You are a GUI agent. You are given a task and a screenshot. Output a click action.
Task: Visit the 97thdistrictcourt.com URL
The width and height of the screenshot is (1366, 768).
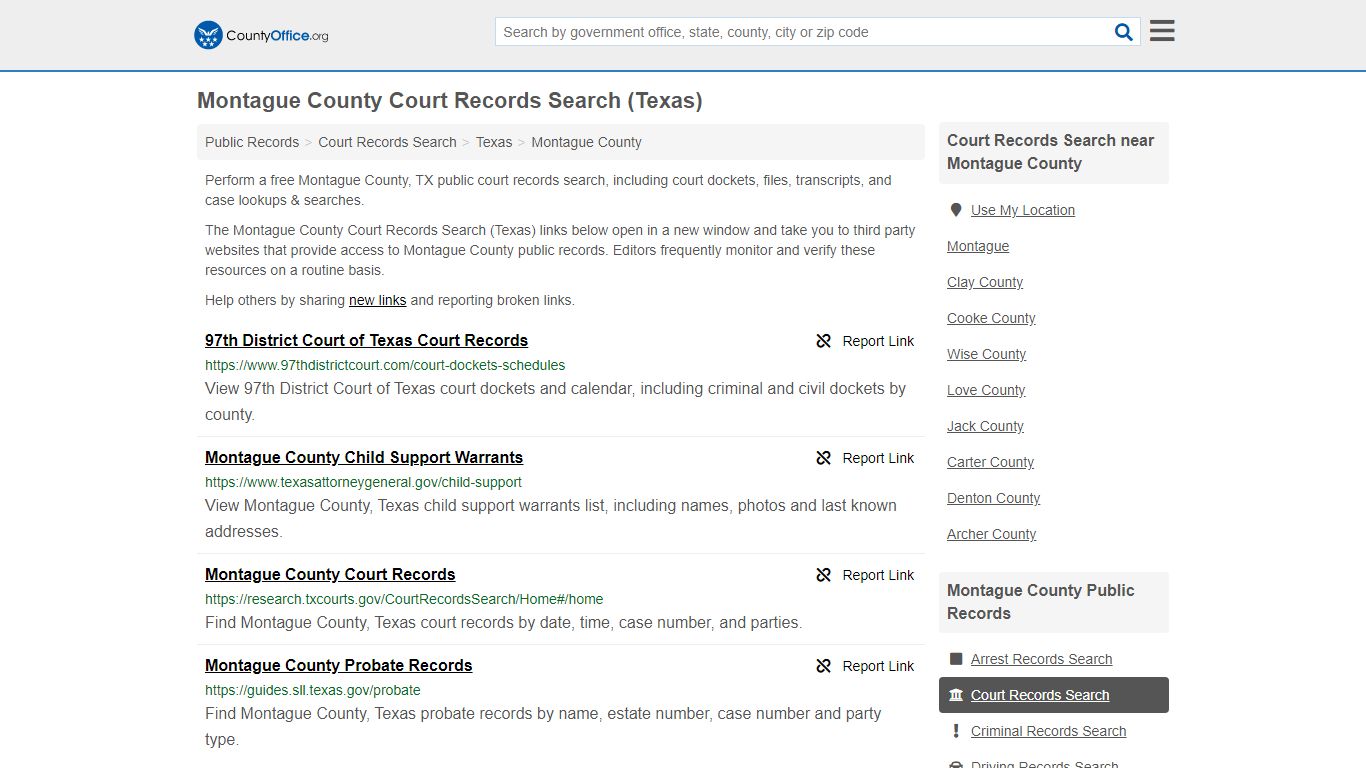pyautogui.click(x=385, y=365)
